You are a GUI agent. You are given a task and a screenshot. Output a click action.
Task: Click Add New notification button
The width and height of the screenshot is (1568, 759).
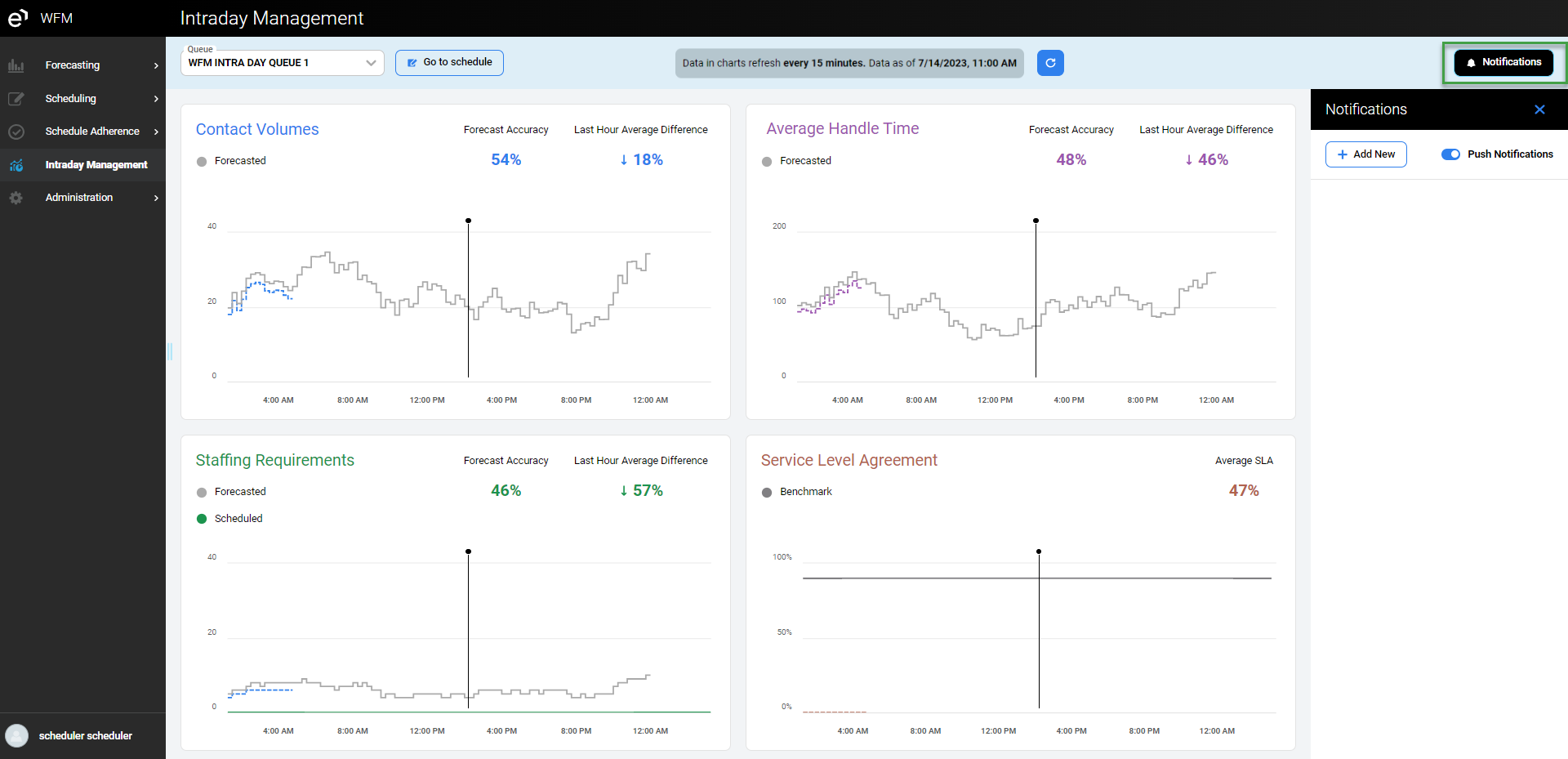pyautogui.click(x=1365, y=154)
